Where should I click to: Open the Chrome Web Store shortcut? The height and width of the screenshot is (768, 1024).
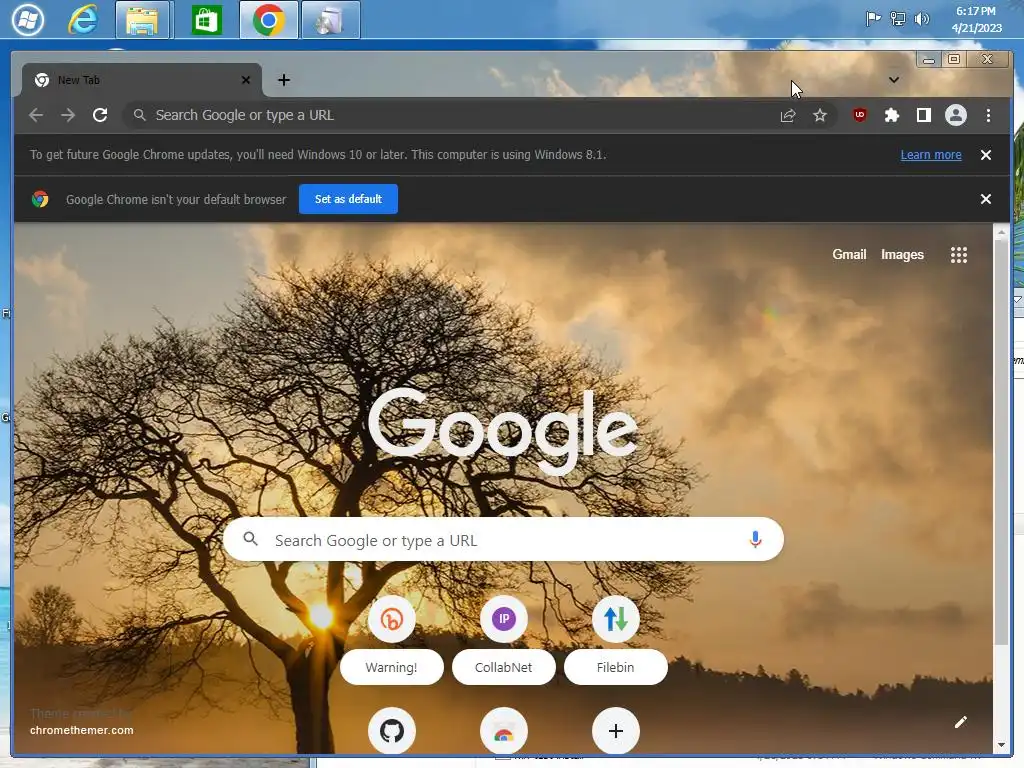[504, 730]
